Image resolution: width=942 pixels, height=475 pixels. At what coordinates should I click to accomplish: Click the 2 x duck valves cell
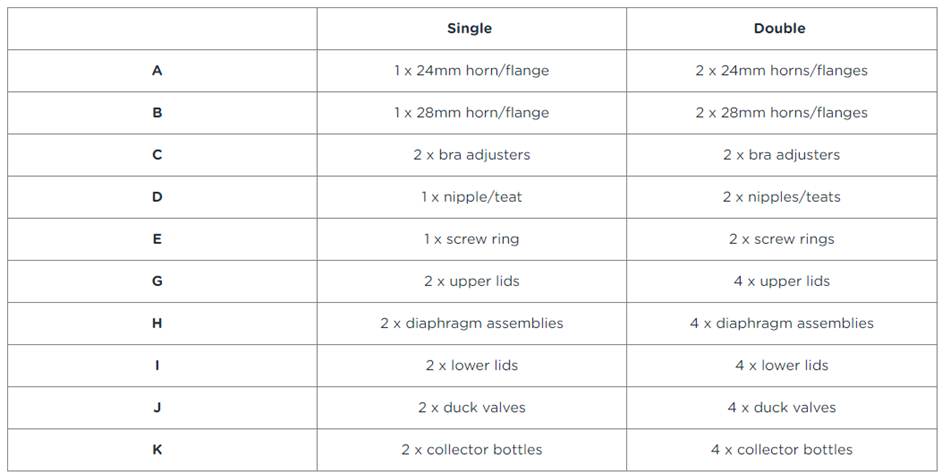tap(471, 407)
